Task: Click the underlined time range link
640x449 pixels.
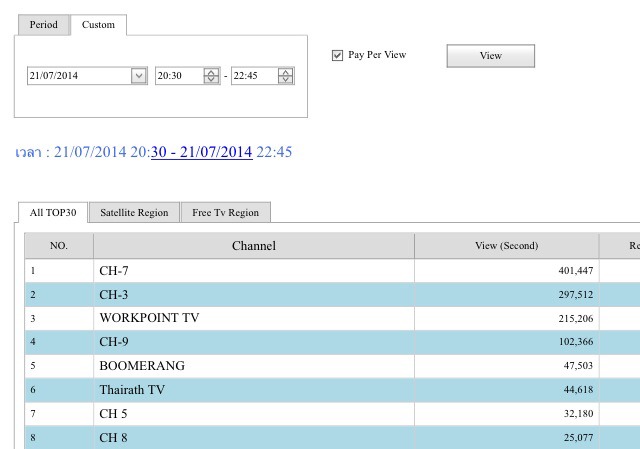Action: [x=202, y=152]
